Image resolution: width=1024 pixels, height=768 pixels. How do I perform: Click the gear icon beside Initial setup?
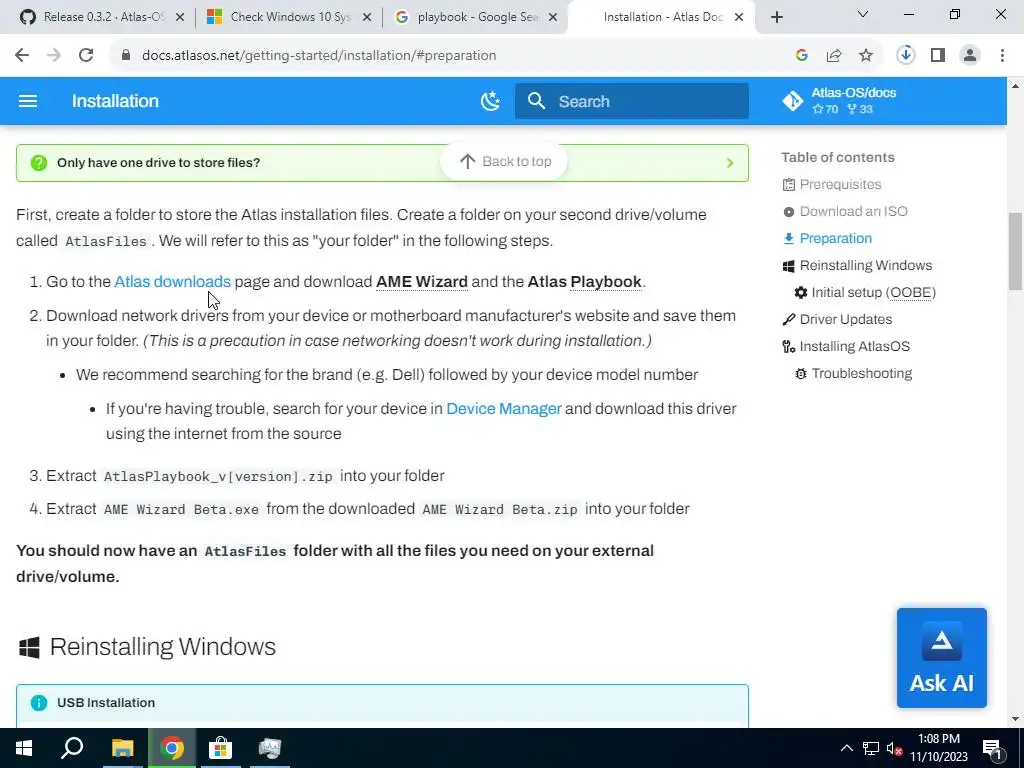[801, 293]
